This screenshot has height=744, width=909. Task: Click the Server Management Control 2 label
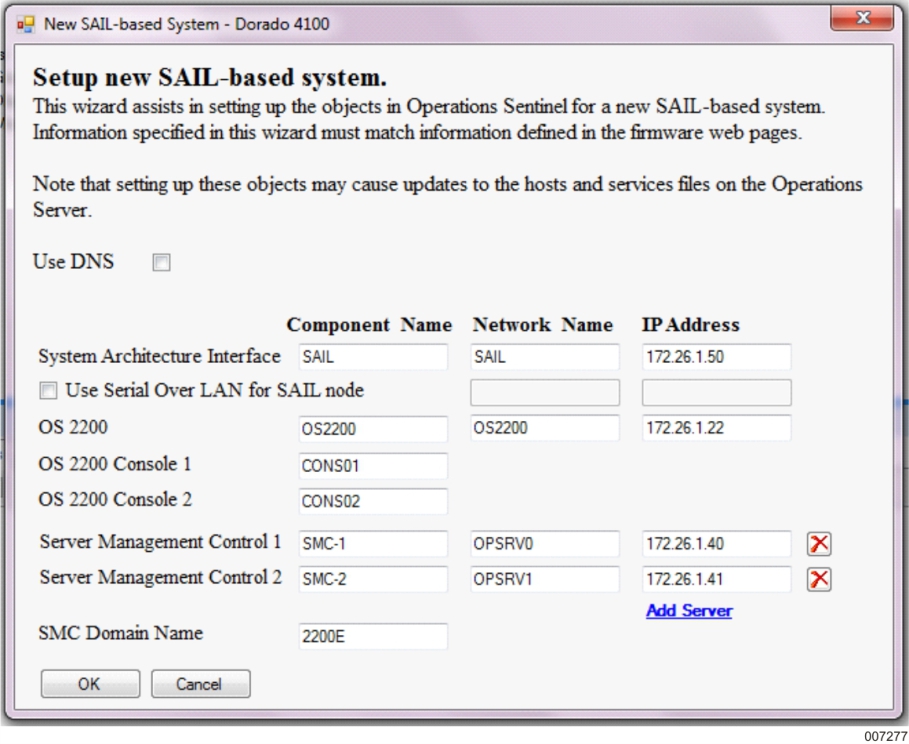coord(161,577)
